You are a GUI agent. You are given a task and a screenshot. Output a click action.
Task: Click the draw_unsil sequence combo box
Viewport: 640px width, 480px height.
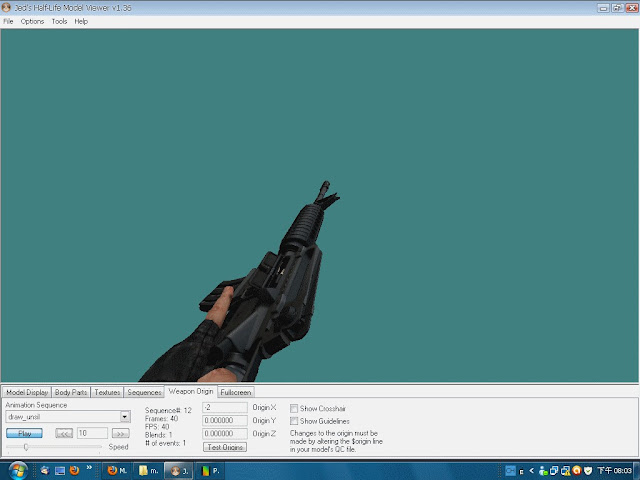(68, 417)
